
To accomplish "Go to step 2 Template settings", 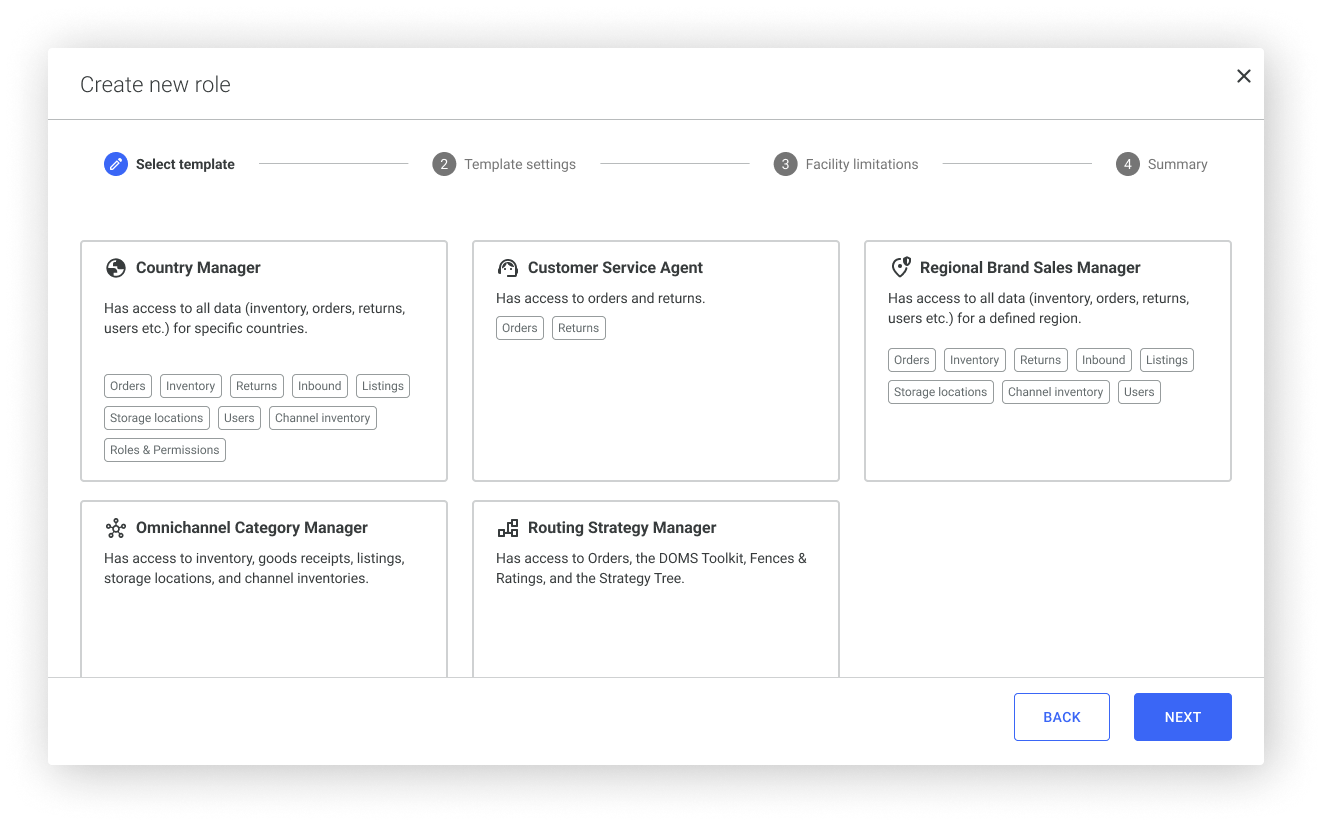I will [x=505, y=164].
